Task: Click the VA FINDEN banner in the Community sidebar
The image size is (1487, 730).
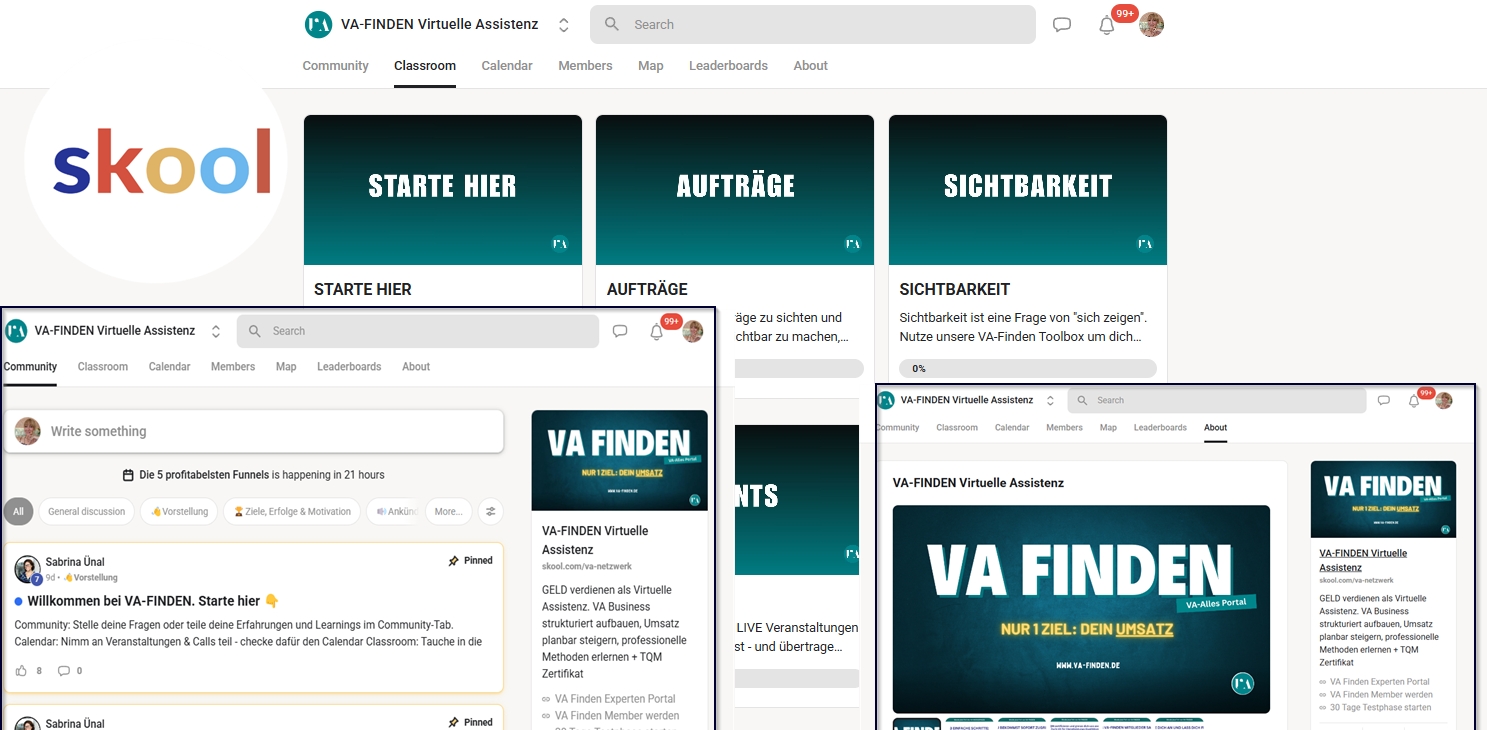Action: point(620,461)
